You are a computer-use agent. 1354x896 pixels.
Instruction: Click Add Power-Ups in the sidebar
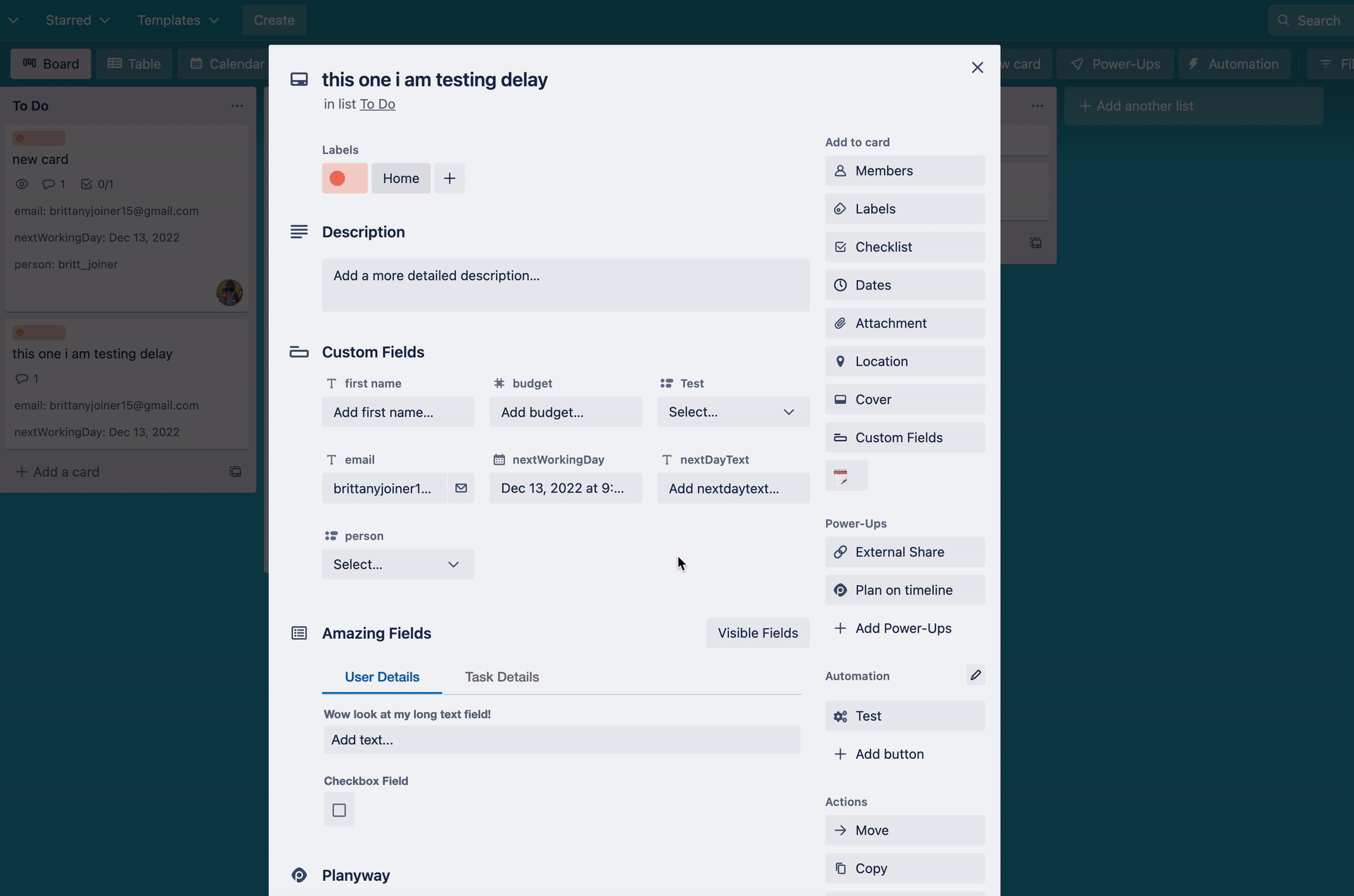tap(904, 628)
